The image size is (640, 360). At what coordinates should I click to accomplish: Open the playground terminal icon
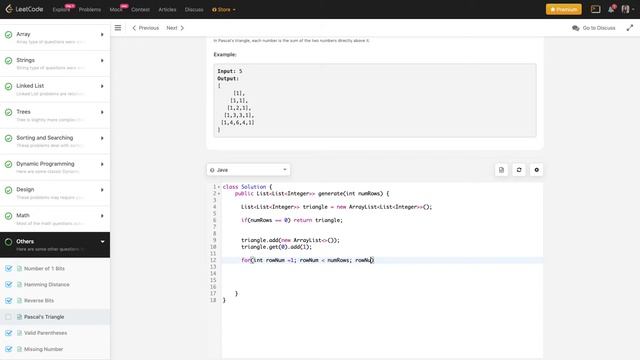pyautogui.click(x=595, y=9)
